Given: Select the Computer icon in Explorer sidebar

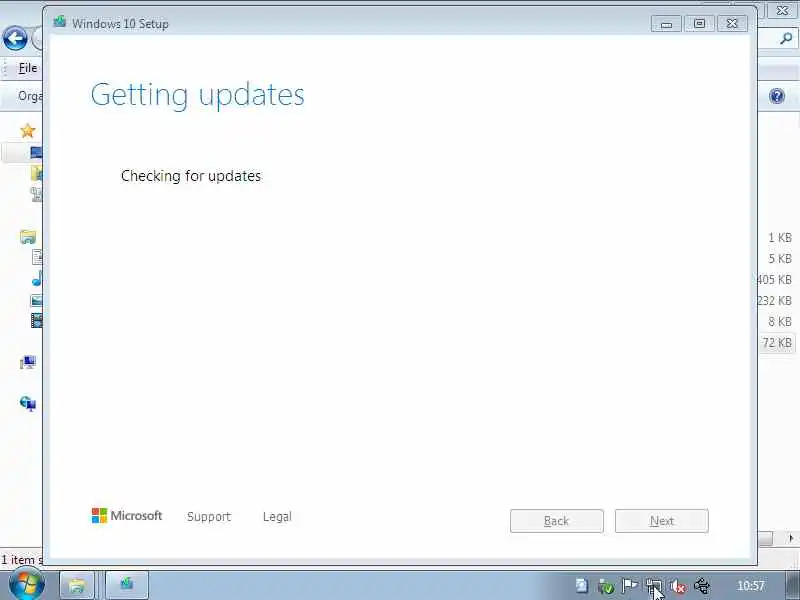Looking at the screenshot, I should point(28,362).
